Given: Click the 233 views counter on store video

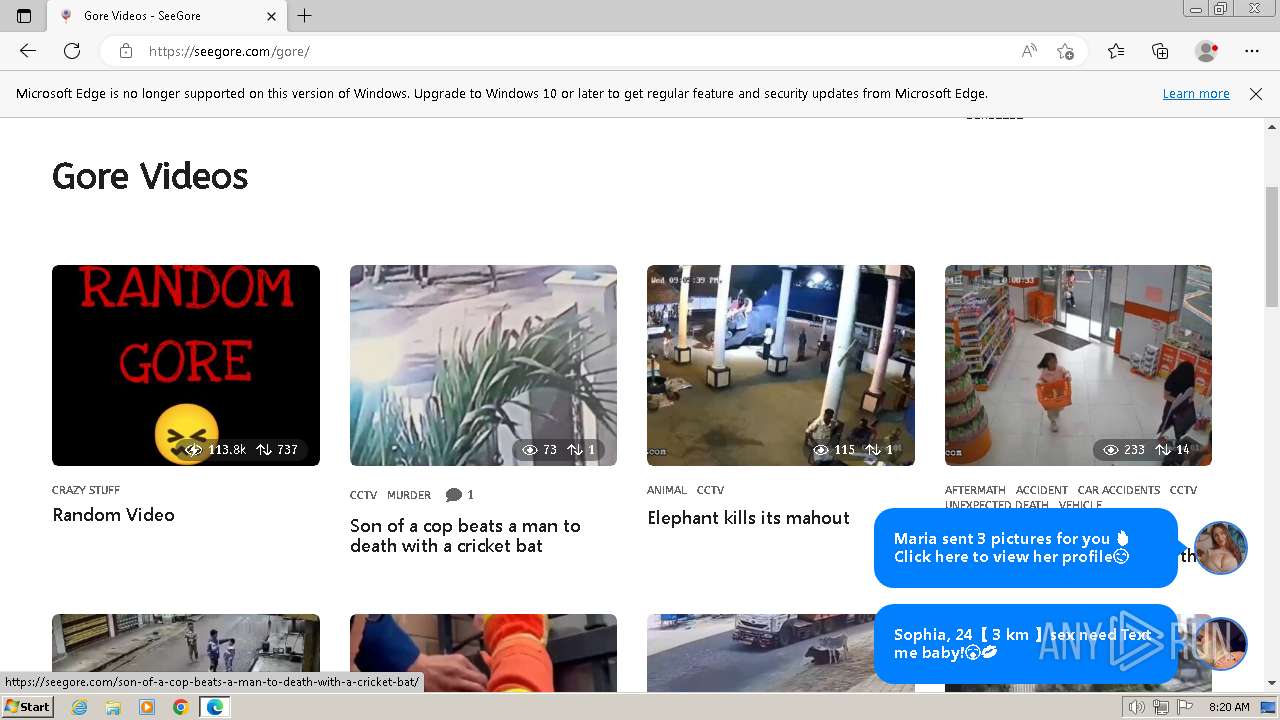Looking at the screenshot, I should pyautogui.click(x=1122, y=450).
